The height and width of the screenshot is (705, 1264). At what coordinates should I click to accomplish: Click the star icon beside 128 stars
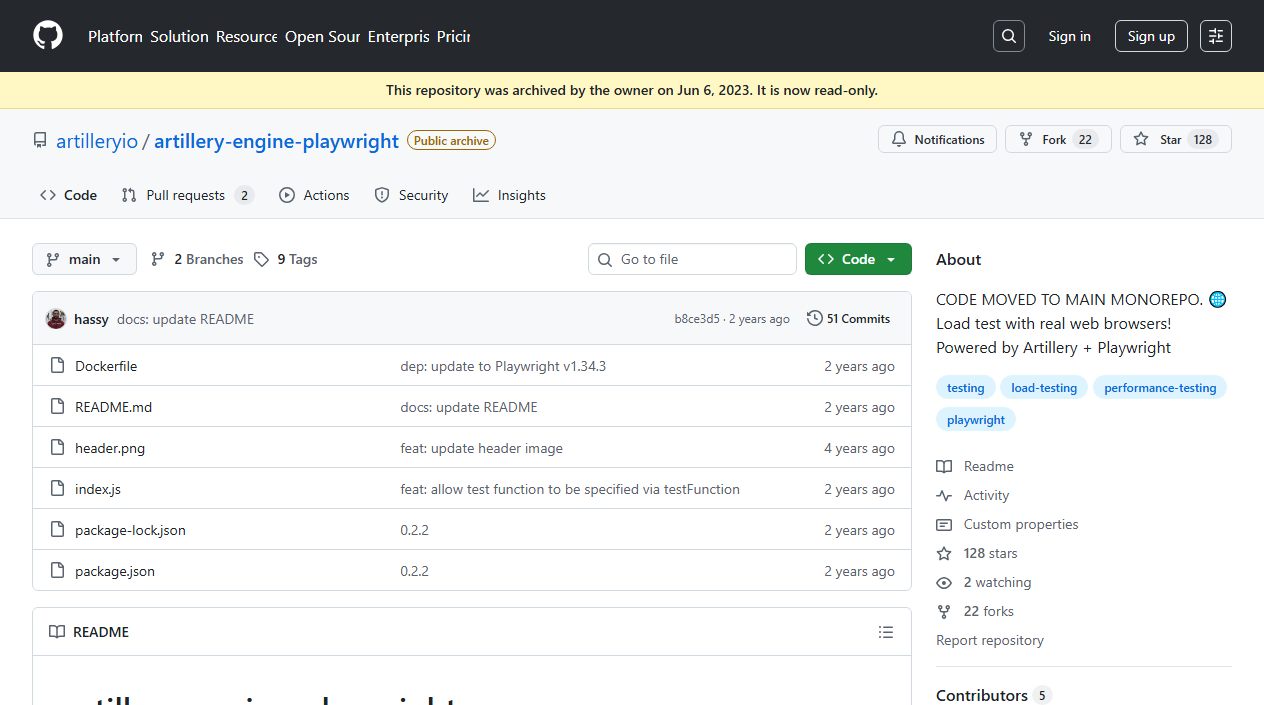tap(944, 553)
